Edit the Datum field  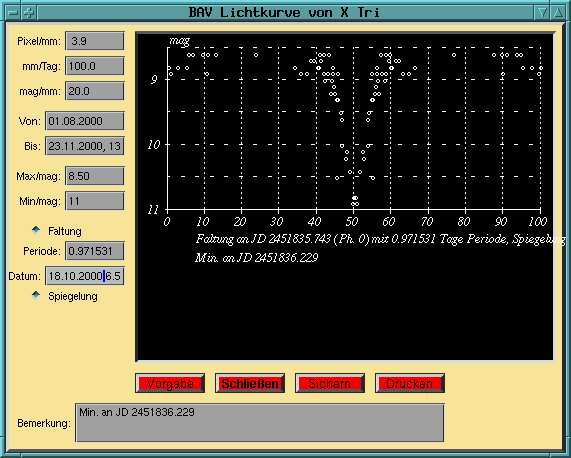(85, 276)
